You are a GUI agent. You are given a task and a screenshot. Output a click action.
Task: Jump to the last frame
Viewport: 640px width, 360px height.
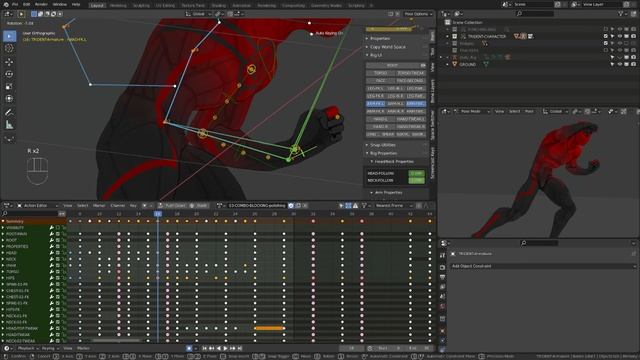(240, 348)
